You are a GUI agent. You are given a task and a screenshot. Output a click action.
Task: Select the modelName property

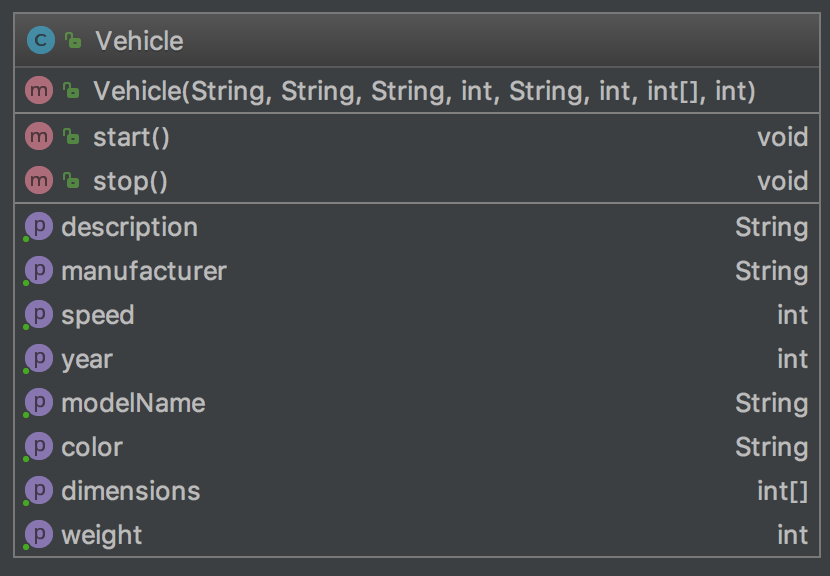[417, 403]
